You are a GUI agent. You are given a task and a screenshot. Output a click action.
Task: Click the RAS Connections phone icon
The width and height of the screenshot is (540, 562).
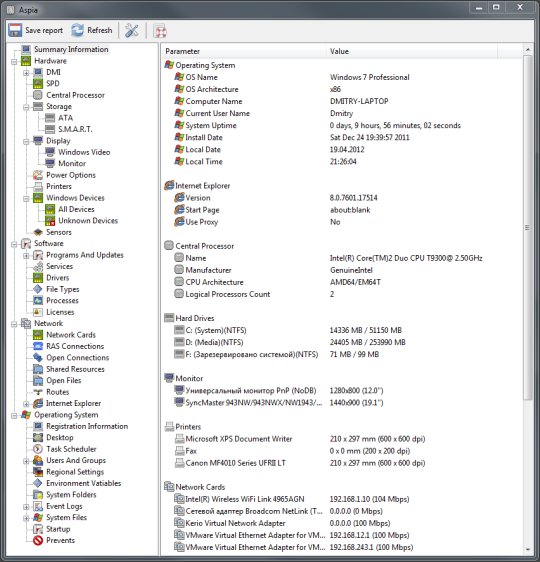38,346
